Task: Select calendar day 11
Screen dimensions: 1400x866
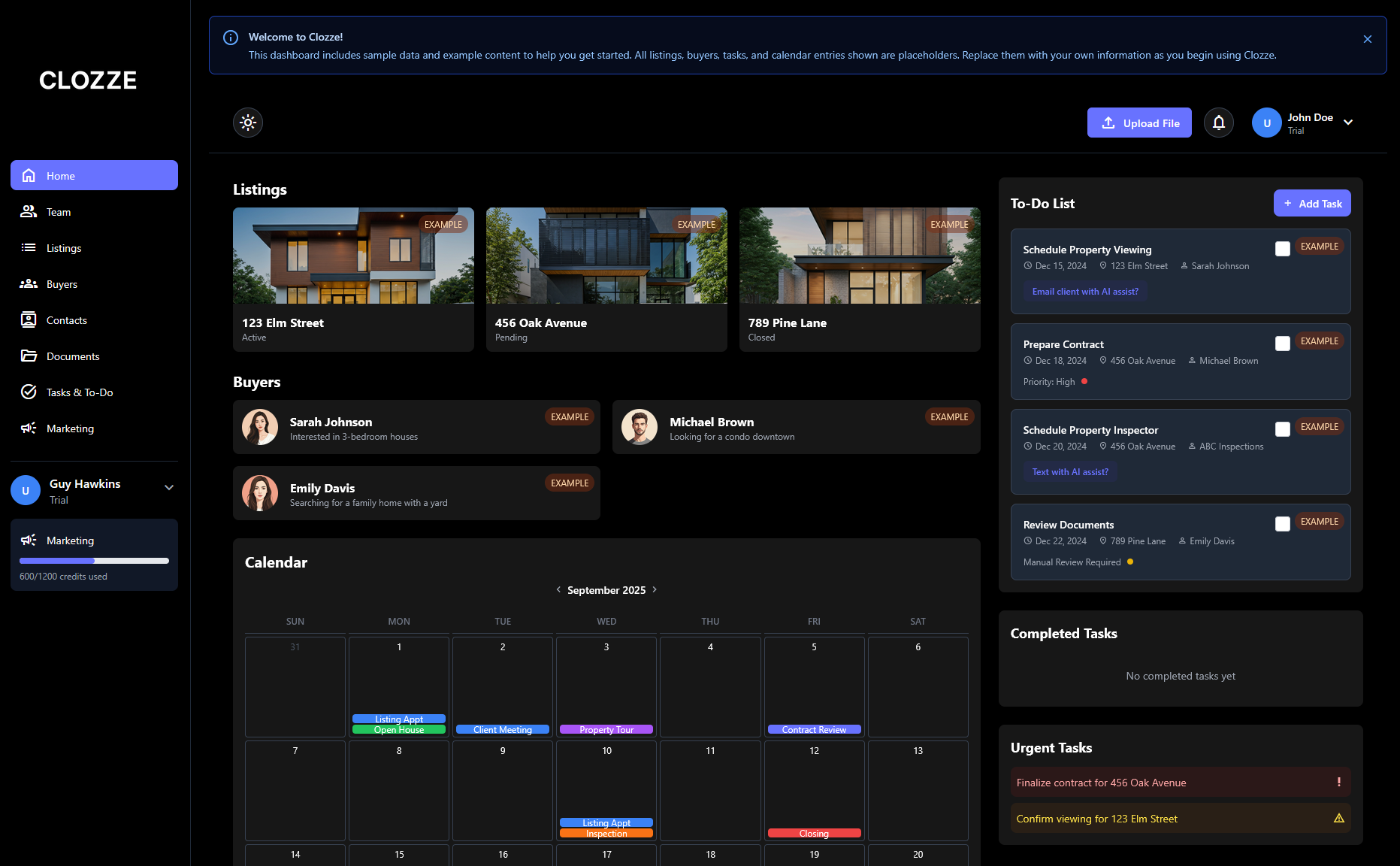Action: click(x=710, y=791)
